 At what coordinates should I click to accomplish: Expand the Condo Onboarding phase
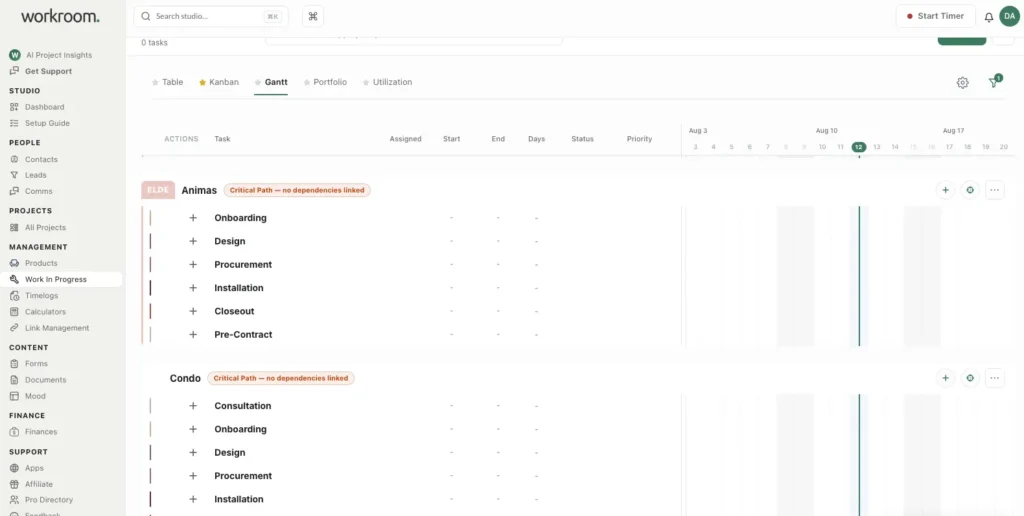tap(193, 429)
